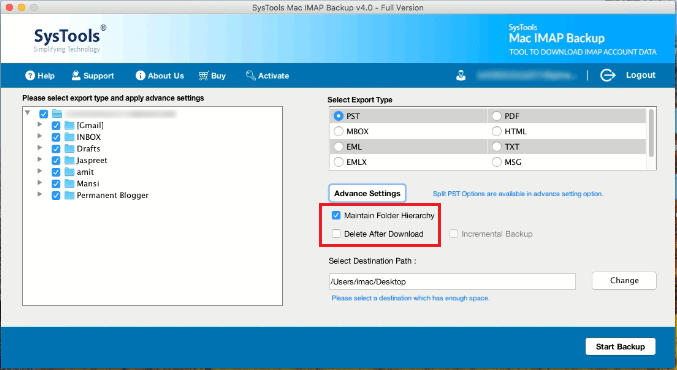The image size is (677, 370).
Task: Click the Mansi folder icon
Action: click(x=69, y=184)
